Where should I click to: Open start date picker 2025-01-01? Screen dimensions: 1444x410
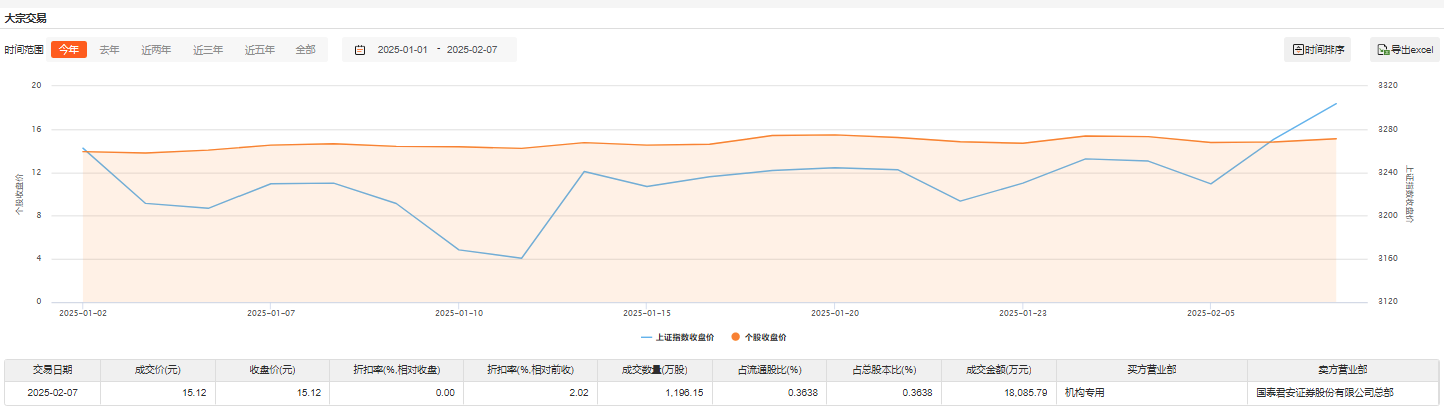click(402, 50)
